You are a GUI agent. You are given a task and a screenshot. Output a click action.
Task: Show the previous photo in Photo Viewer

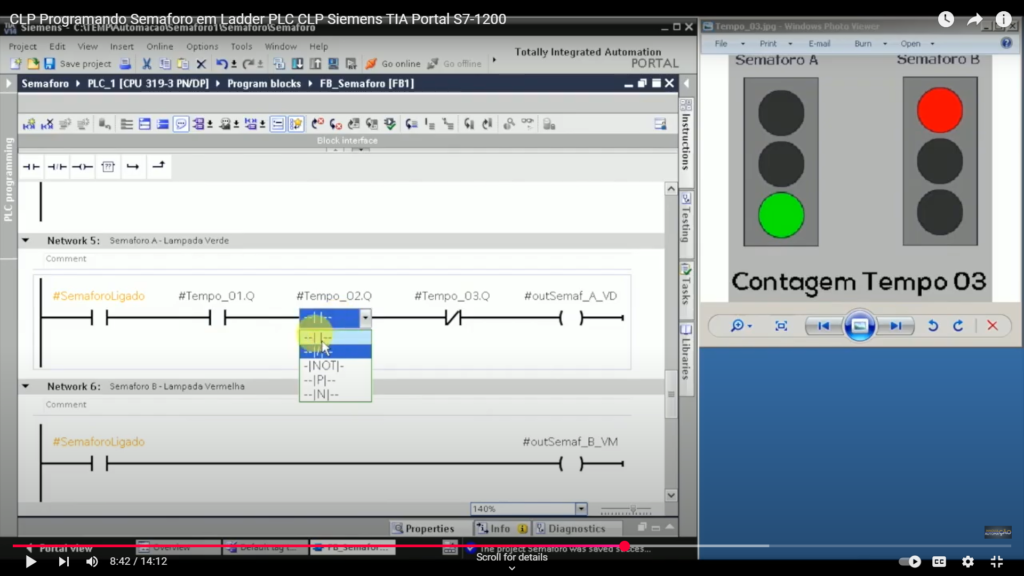[x=823, y=325]
